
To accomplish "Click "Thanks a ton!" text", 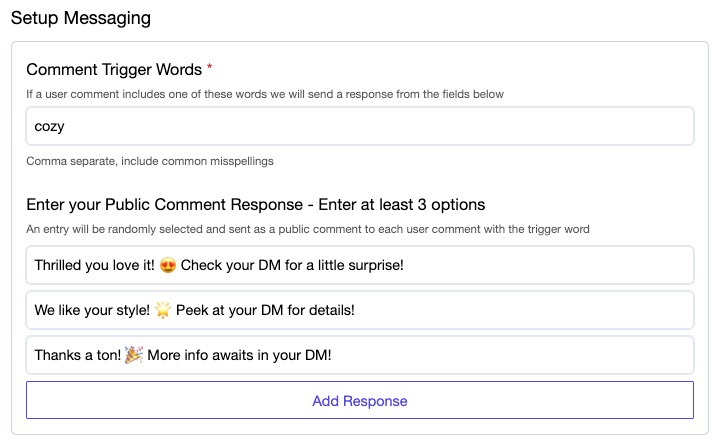I will [77, 355].
